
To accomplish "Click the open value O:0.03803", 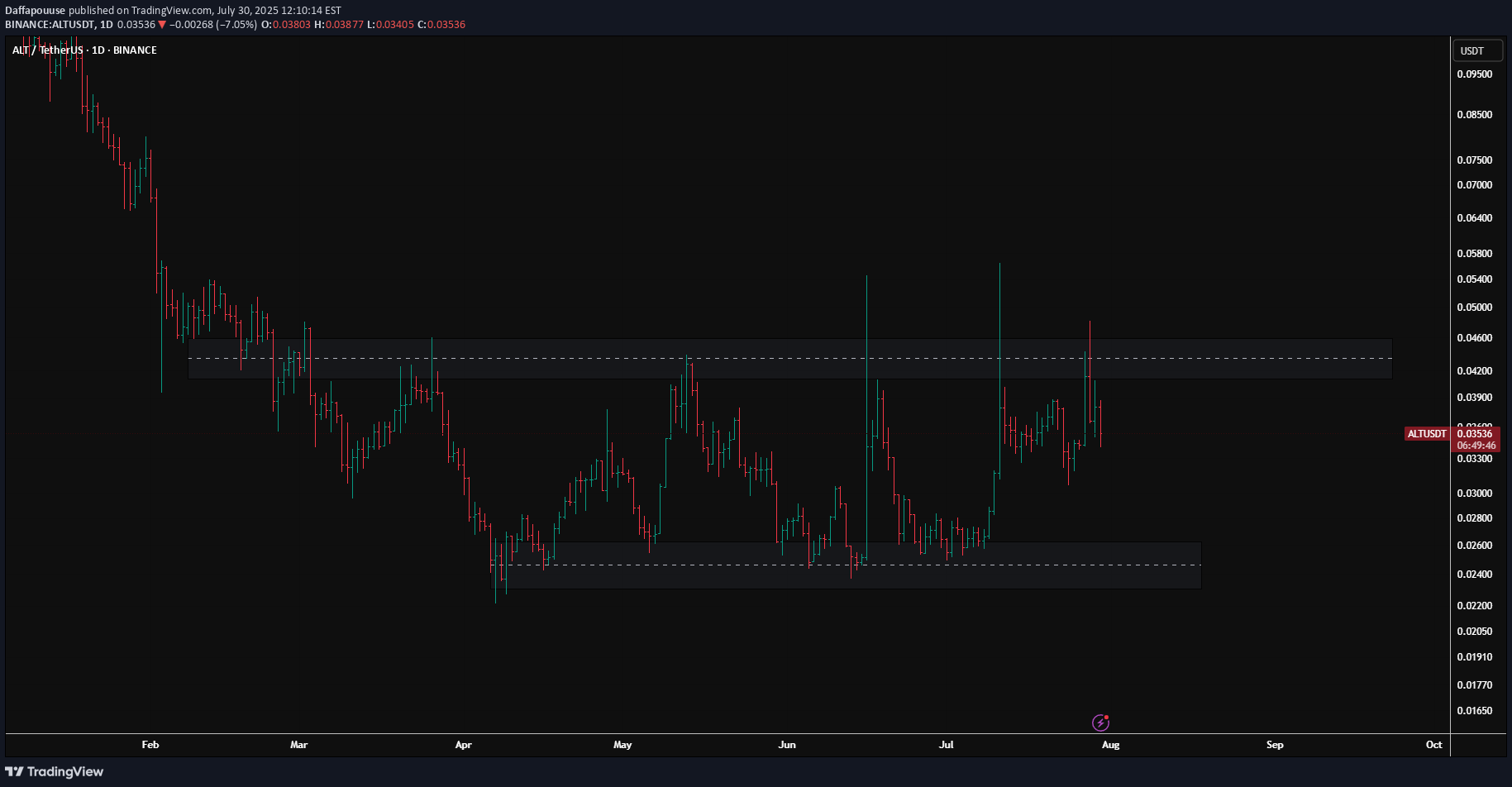I will point(286,25).
